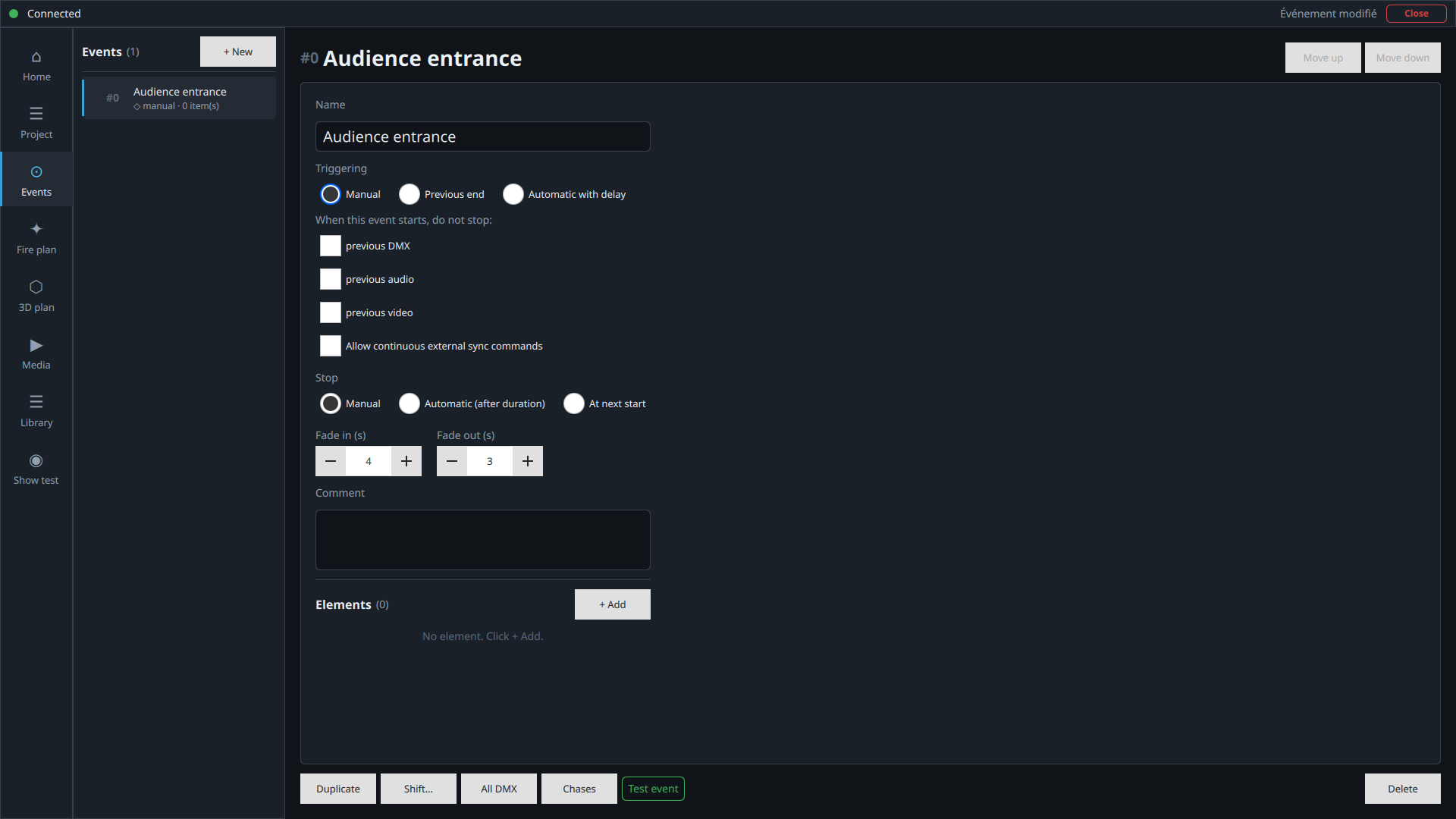Click the Move up button
The width and height of the screenshot is (1456, 819).
tap(1323, 58)
